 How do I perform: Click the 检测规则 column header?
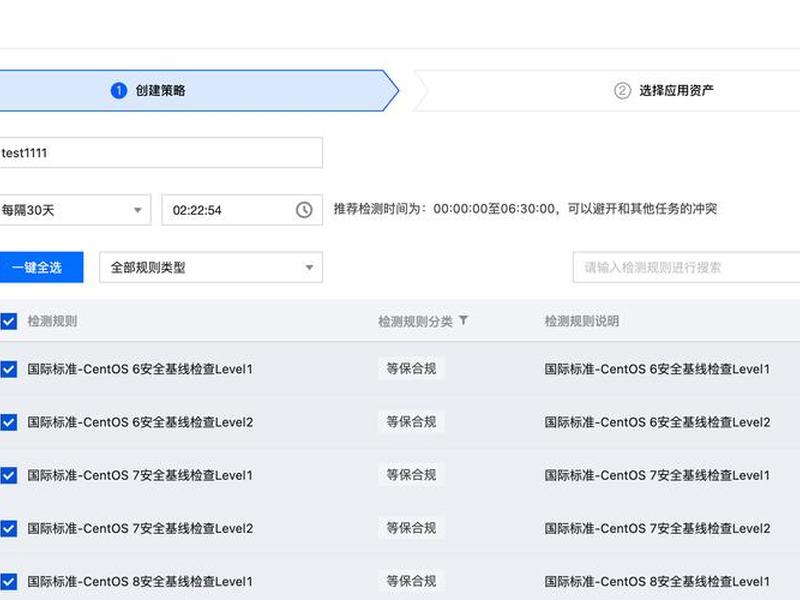[x=52, y=321]
